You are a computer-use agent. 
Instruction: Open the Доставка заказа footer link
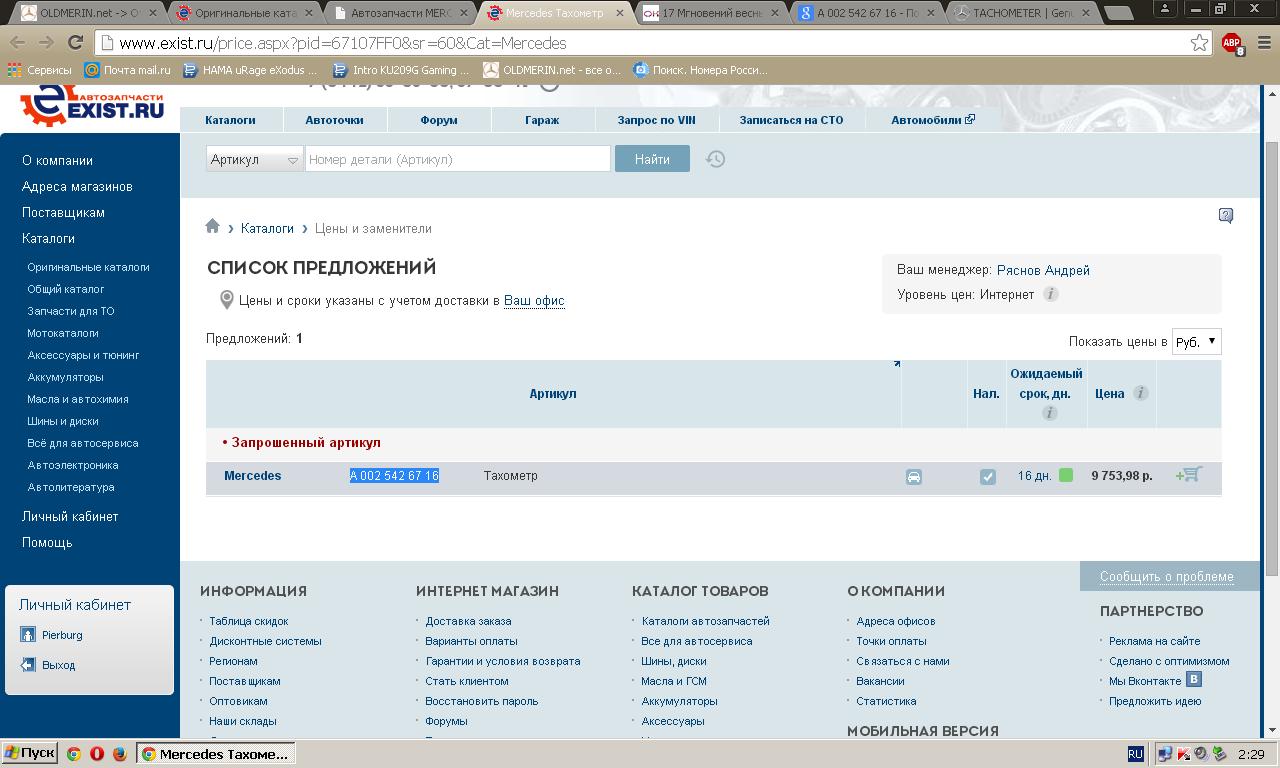468,621
